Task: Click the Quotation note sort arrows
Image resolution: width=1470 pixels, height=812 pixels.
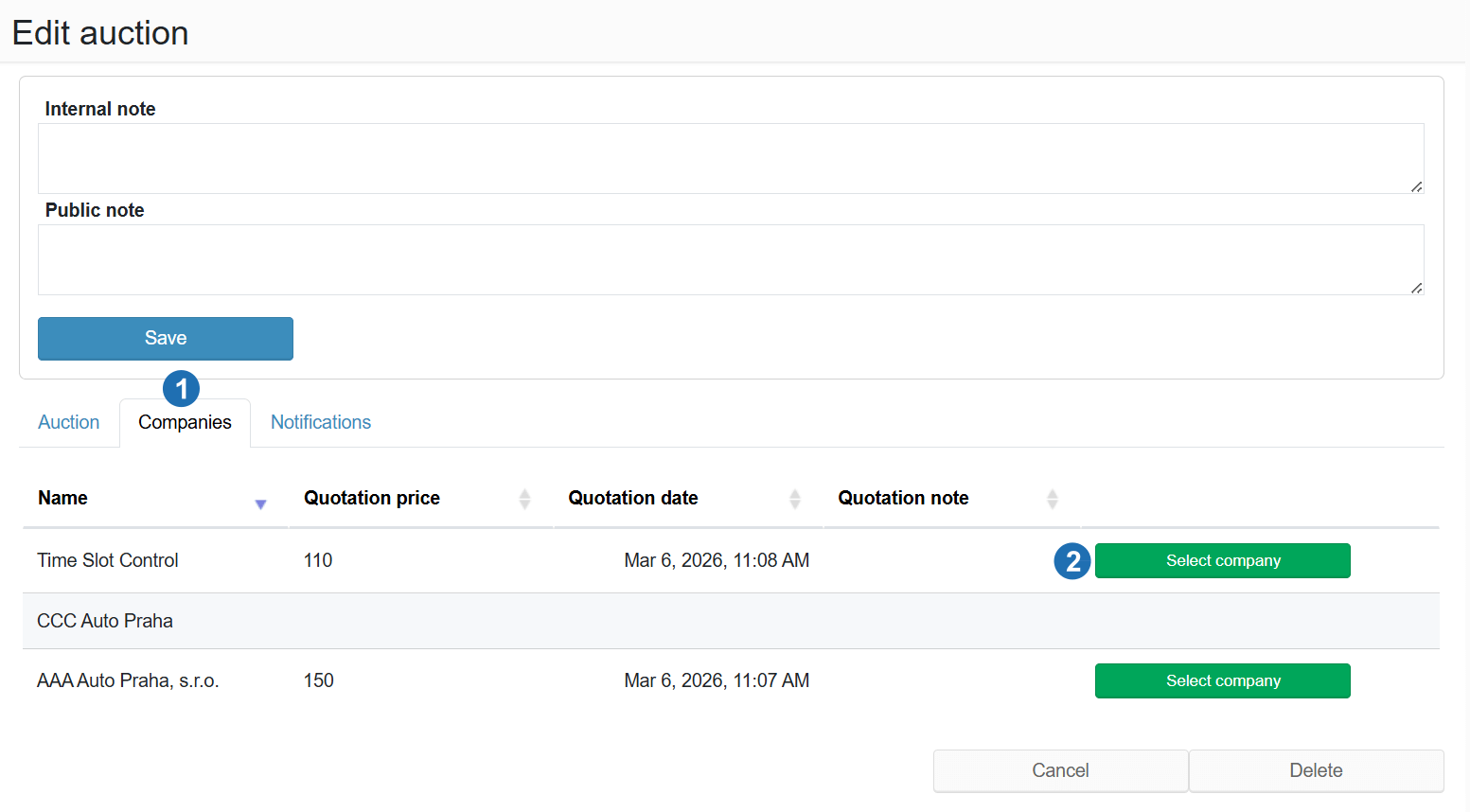Action: tap(1052, 499)
